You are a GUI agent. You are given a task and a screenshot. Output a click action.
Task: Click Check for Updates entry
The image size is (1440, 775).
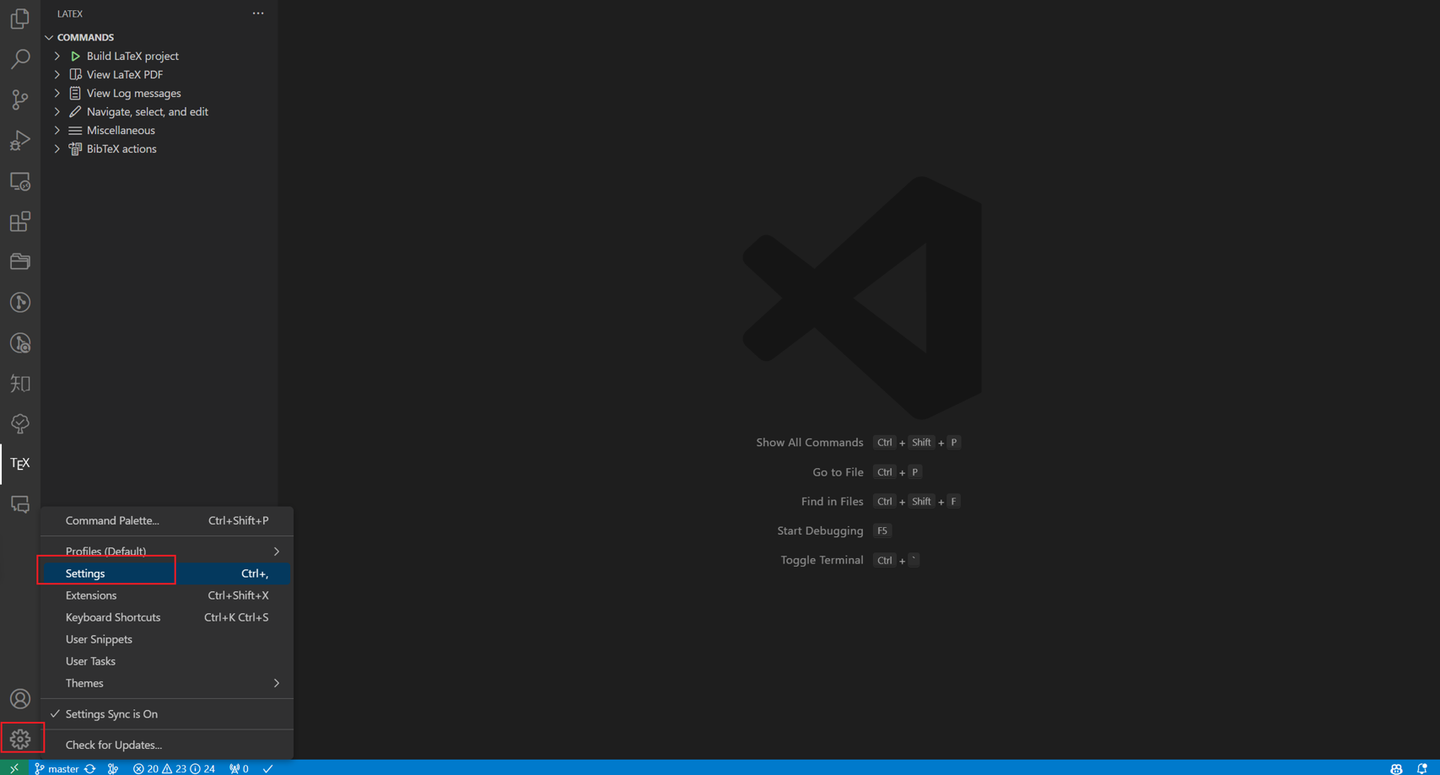click(111, 744)
